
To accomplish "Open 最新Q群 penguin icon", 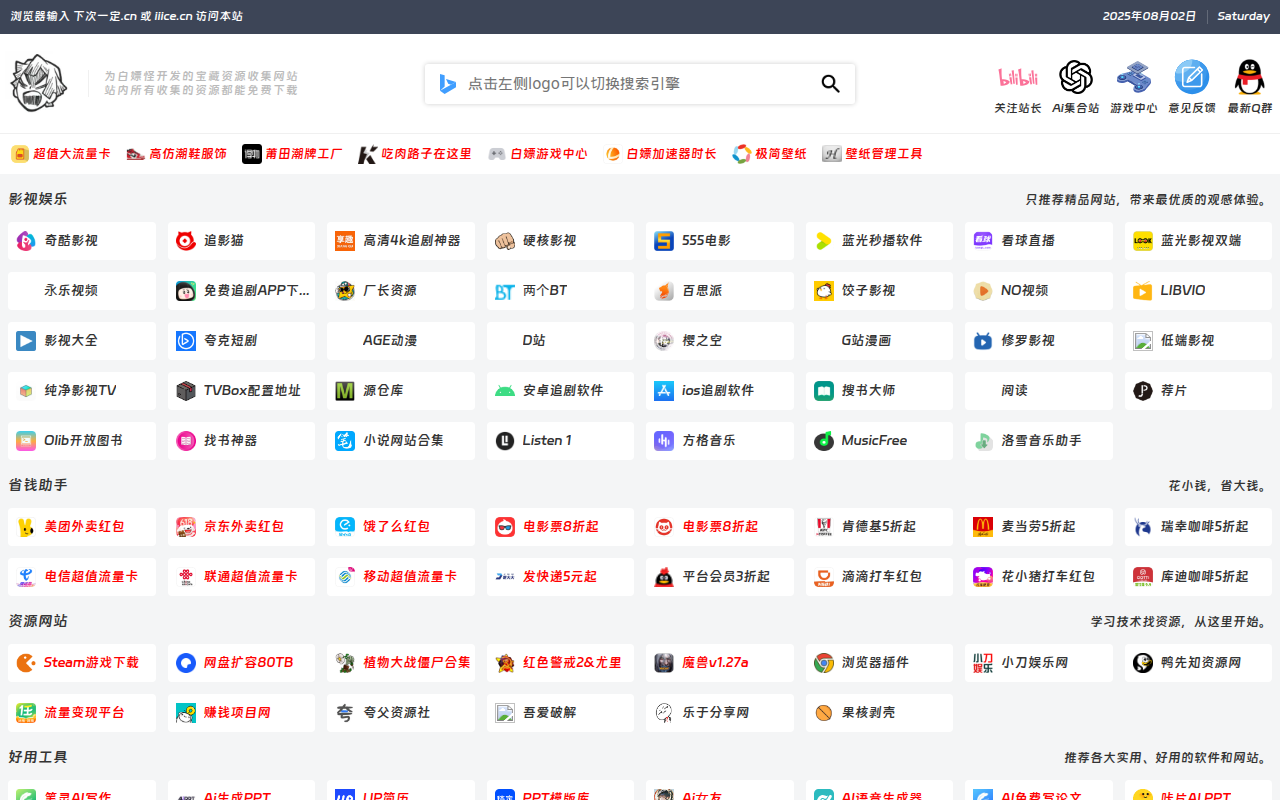I will [x=1249, y=77].
